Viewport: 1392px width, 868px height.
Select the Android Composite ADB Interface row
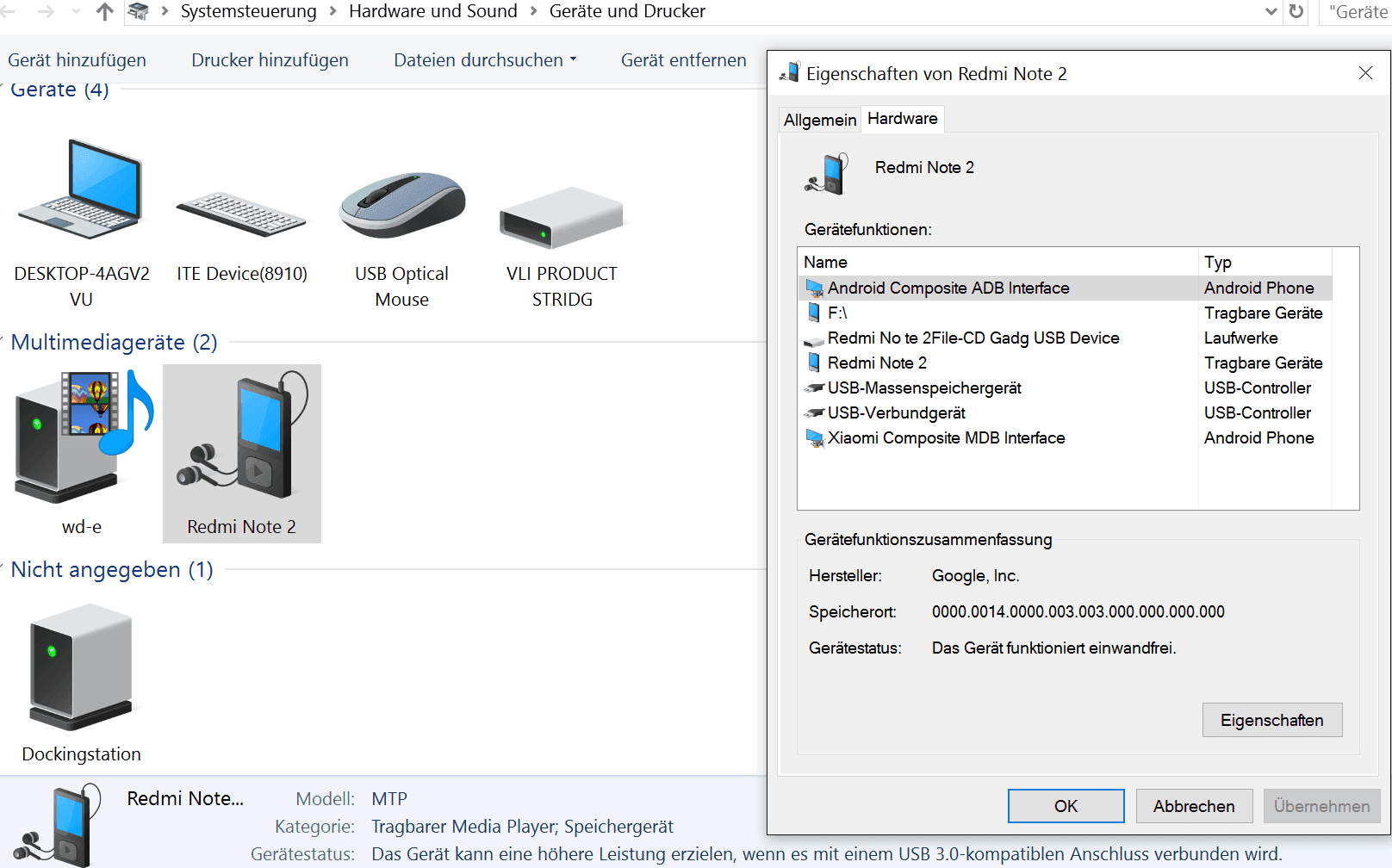pyautogui.click(x=1065, y=288)
